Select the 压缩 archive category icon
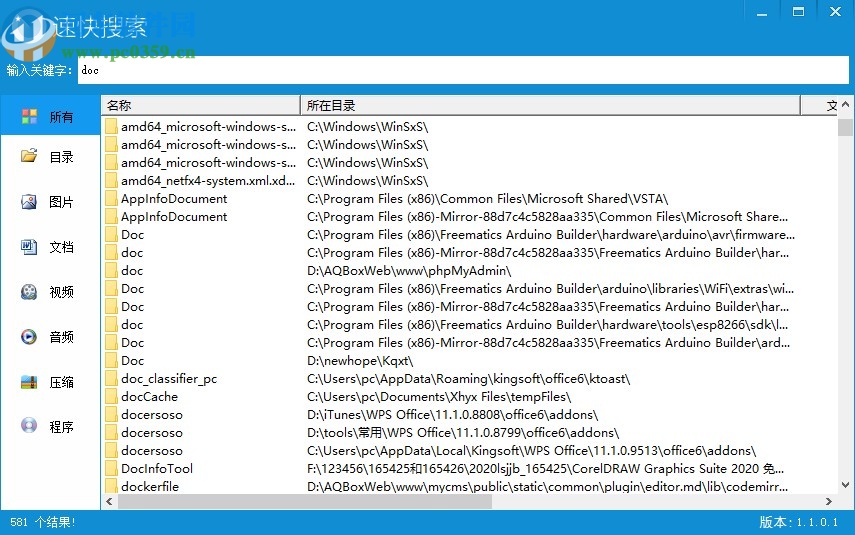 (29, 382)
